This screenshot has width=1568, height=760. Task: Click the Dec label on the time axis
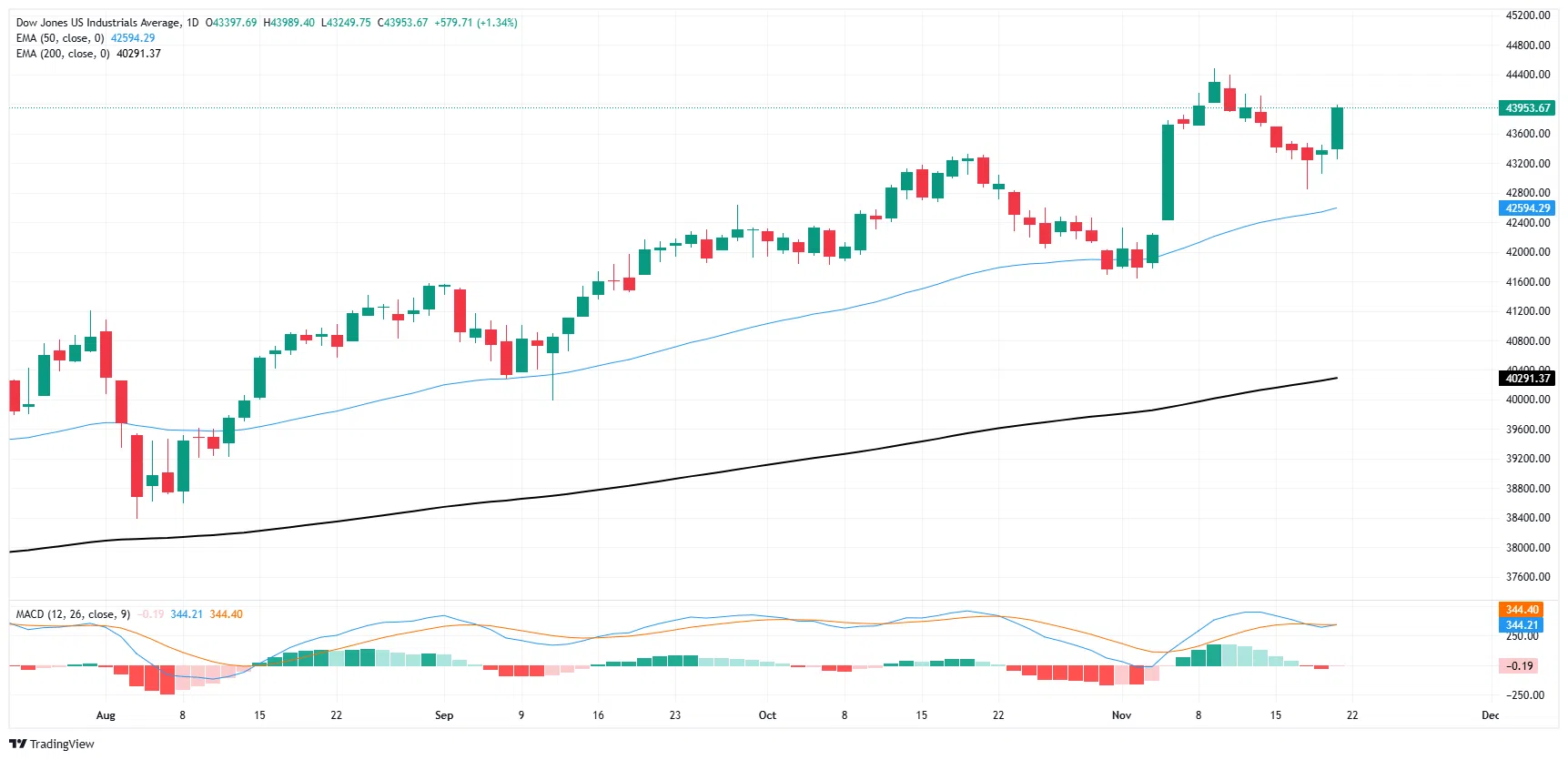tap(1490, 715)
